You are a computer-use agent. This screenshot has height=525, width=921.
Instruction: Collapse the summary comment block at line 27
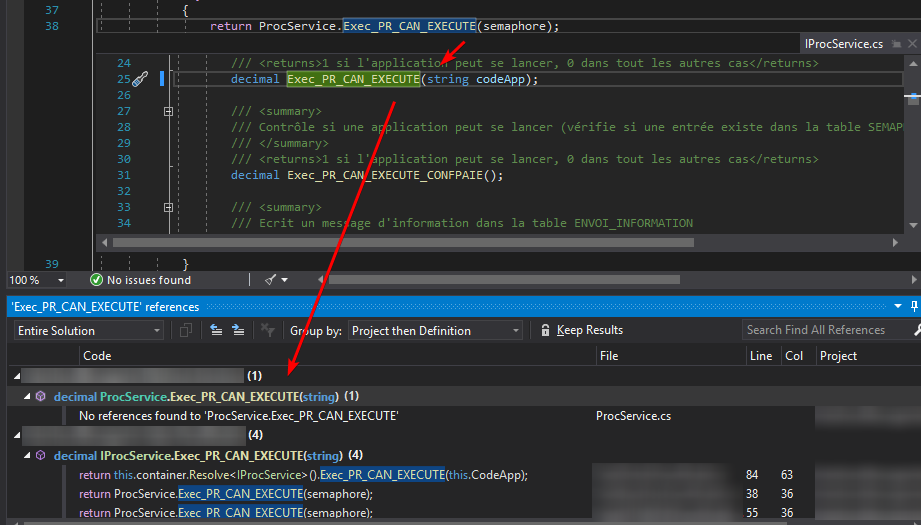(169, 111)
